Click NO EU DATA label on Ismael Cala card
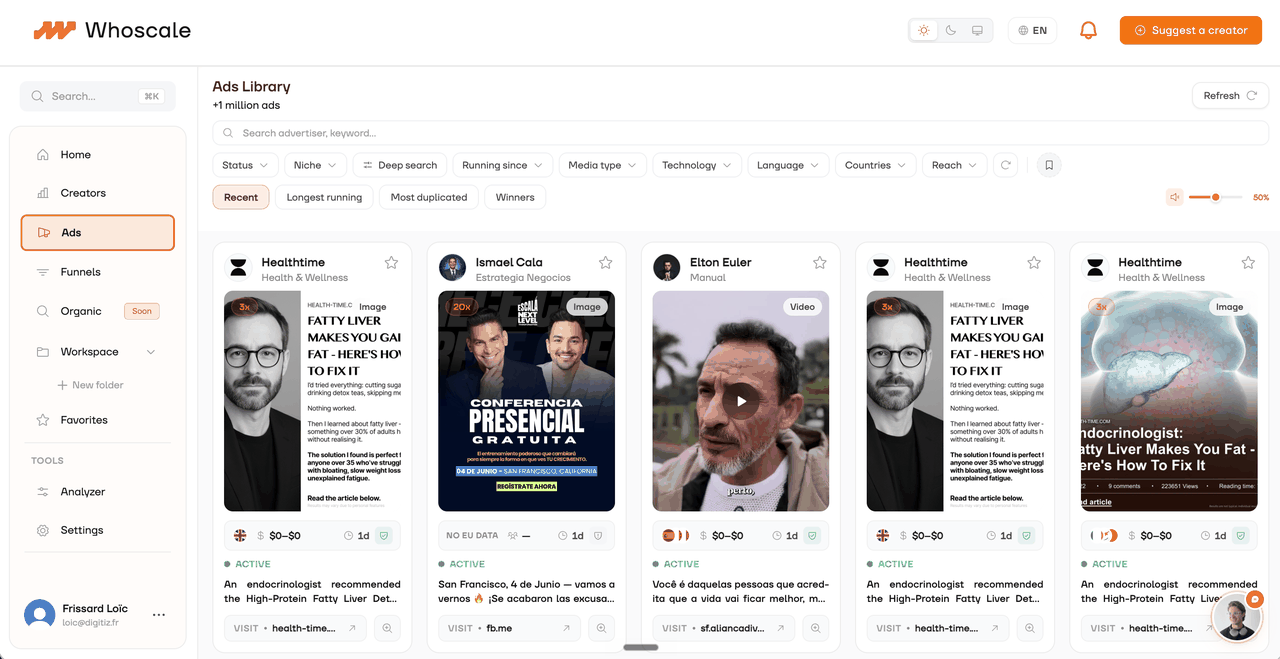The height and width of the screenshot is (659, 1280). click(473, 536)
